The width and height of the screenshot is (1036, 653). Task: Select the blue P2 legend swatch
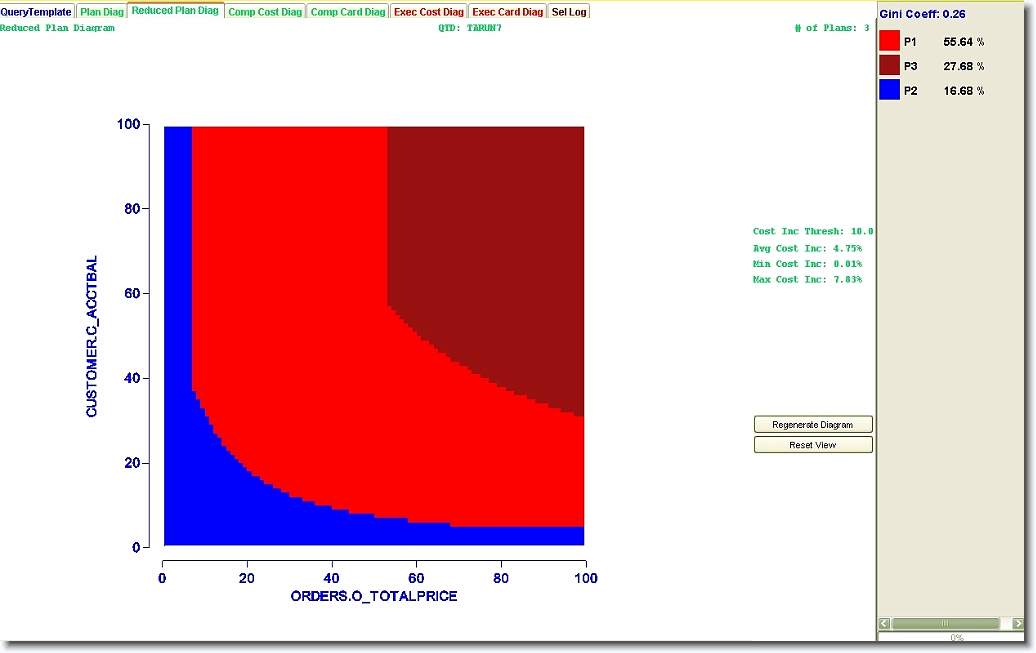889,90
